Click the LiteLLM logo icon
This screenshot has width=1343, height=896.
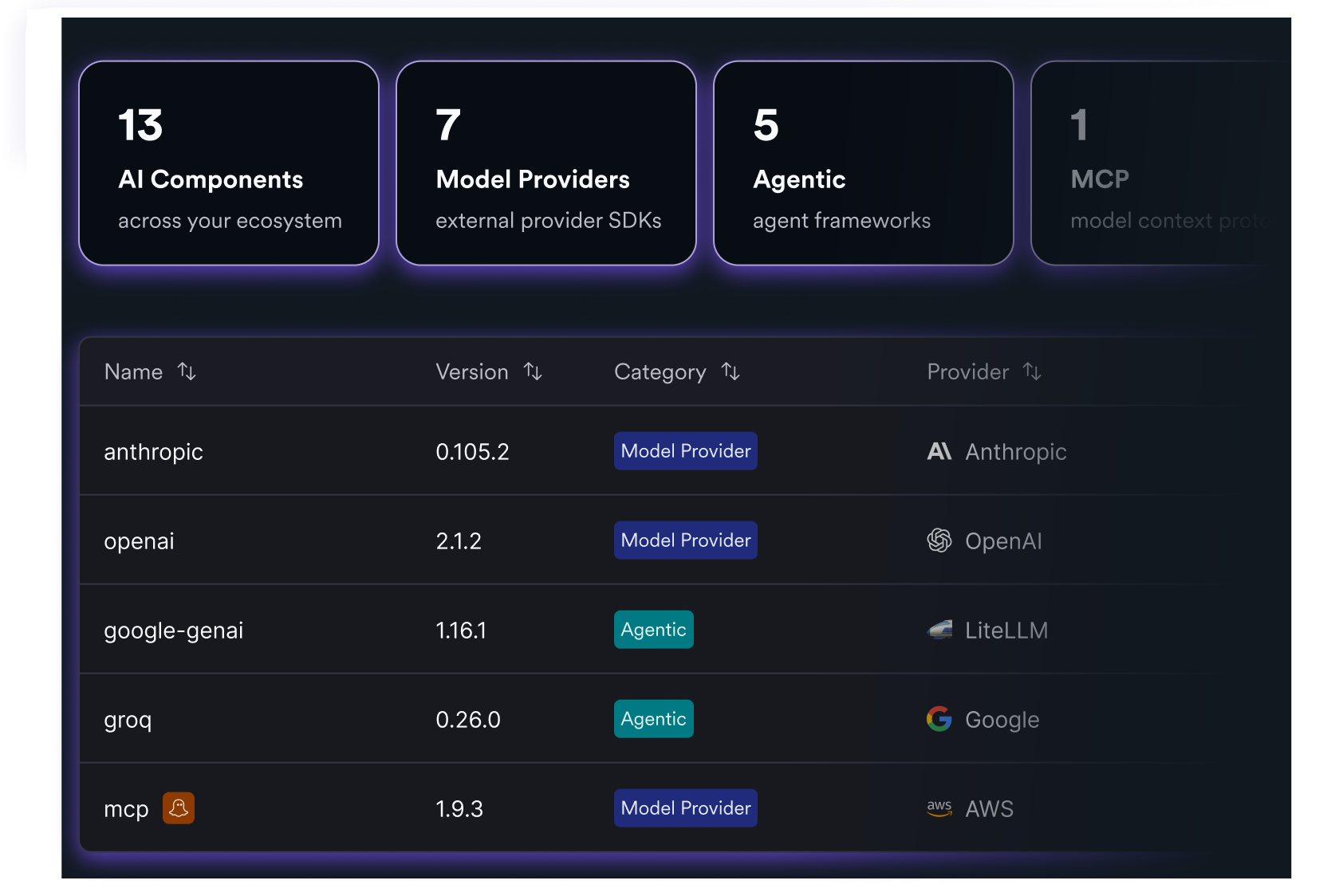939,630
